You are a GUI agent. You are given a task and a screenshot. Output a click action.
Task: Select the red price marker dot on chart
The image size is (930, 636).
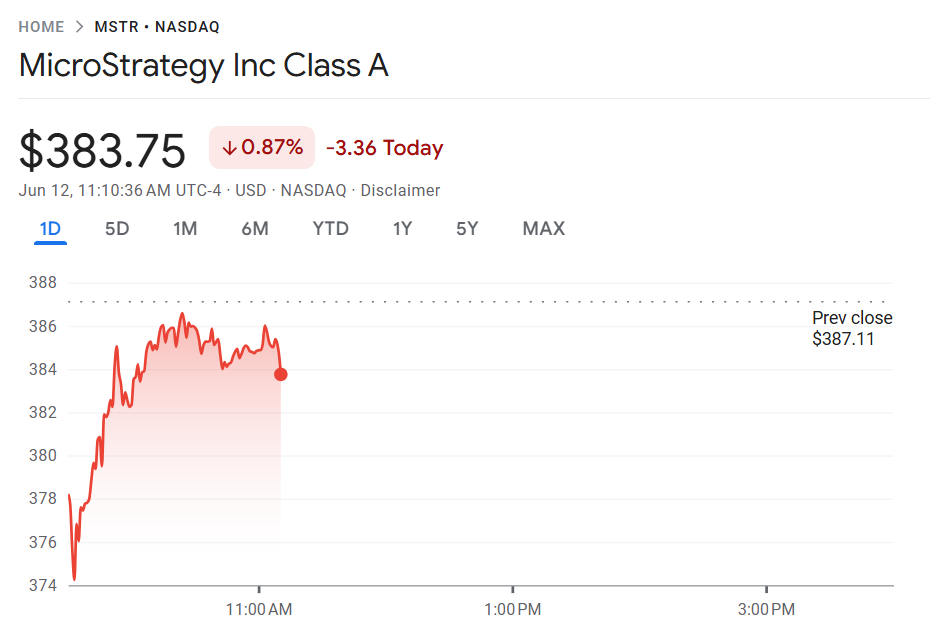click(x=281, y=374)
